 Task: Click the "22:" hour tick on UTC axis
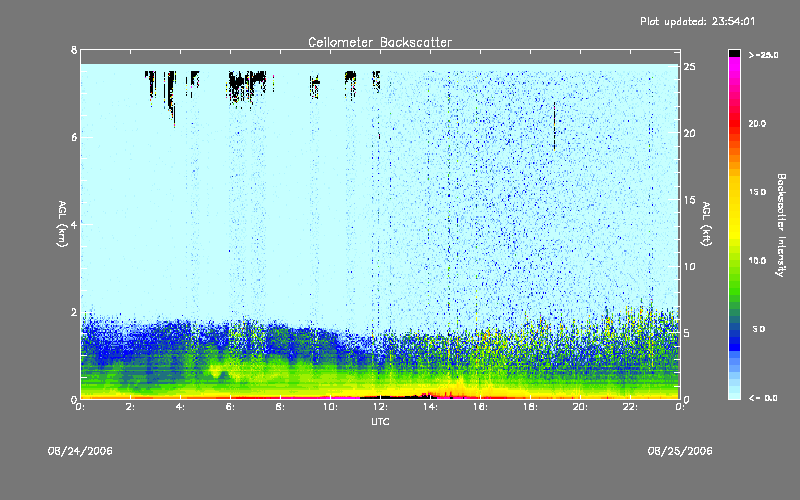630,407
